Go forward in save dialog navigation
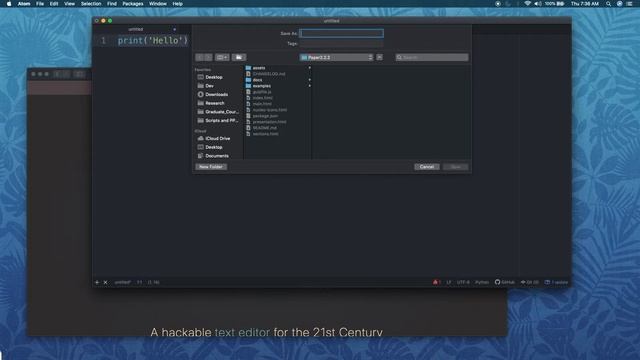Image resolution: width=640 pixels, height=360 pixels. 208,58
